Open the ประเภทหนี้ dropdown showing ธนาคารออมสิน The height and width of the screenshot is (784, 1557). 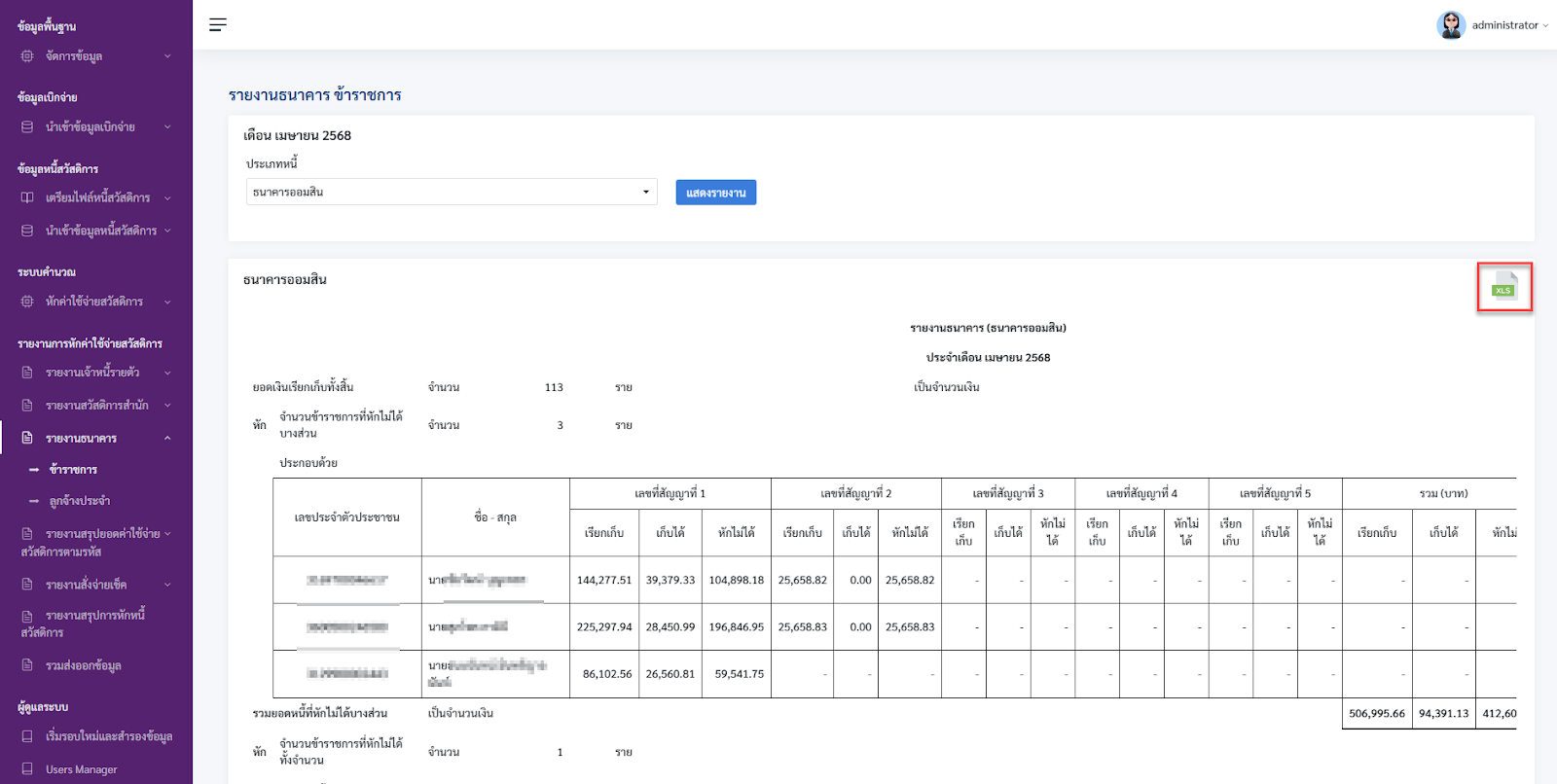pyautogui.click(x=452, y=192)
